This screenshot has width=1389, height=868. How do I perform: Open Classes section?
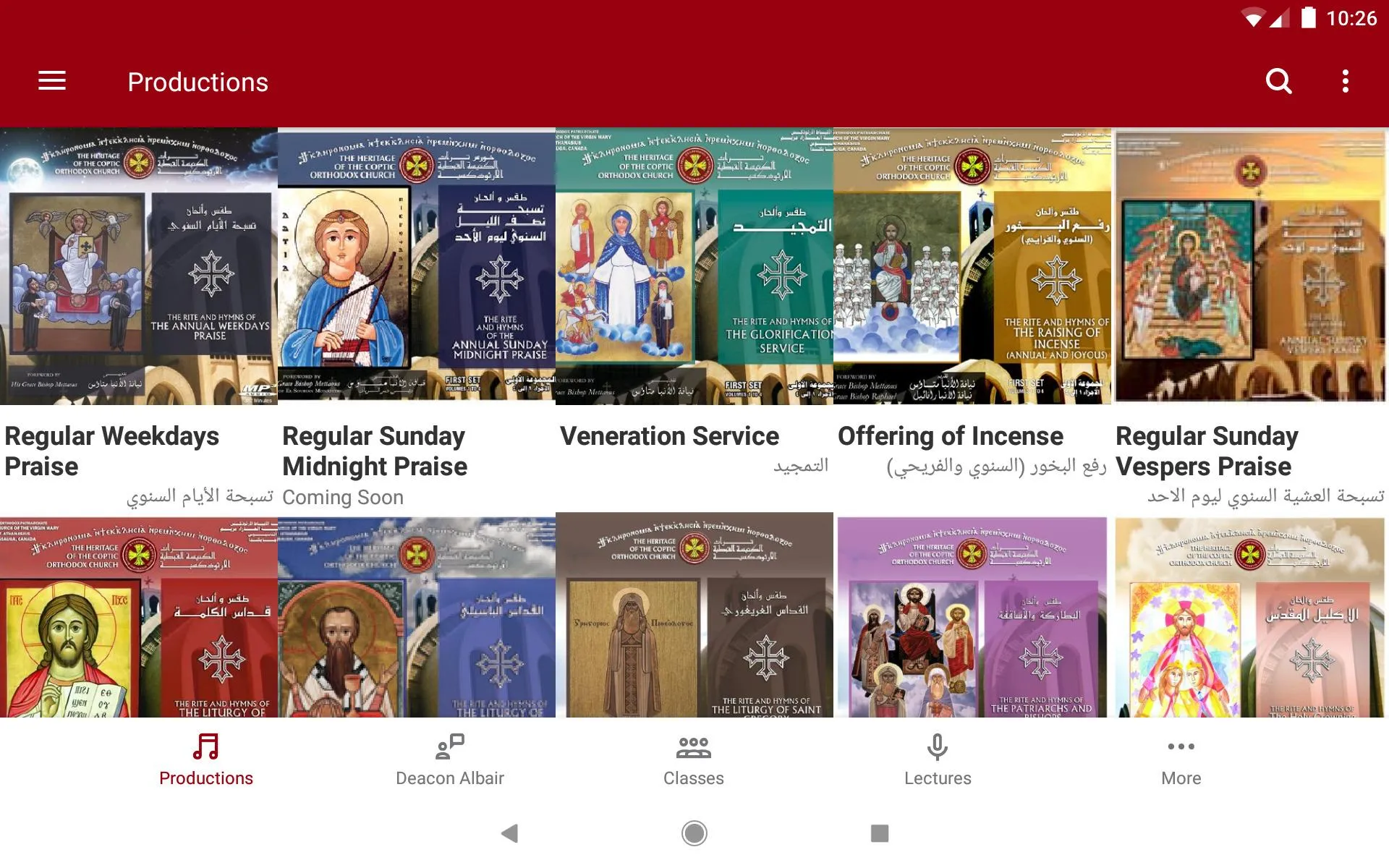[695, 758]
